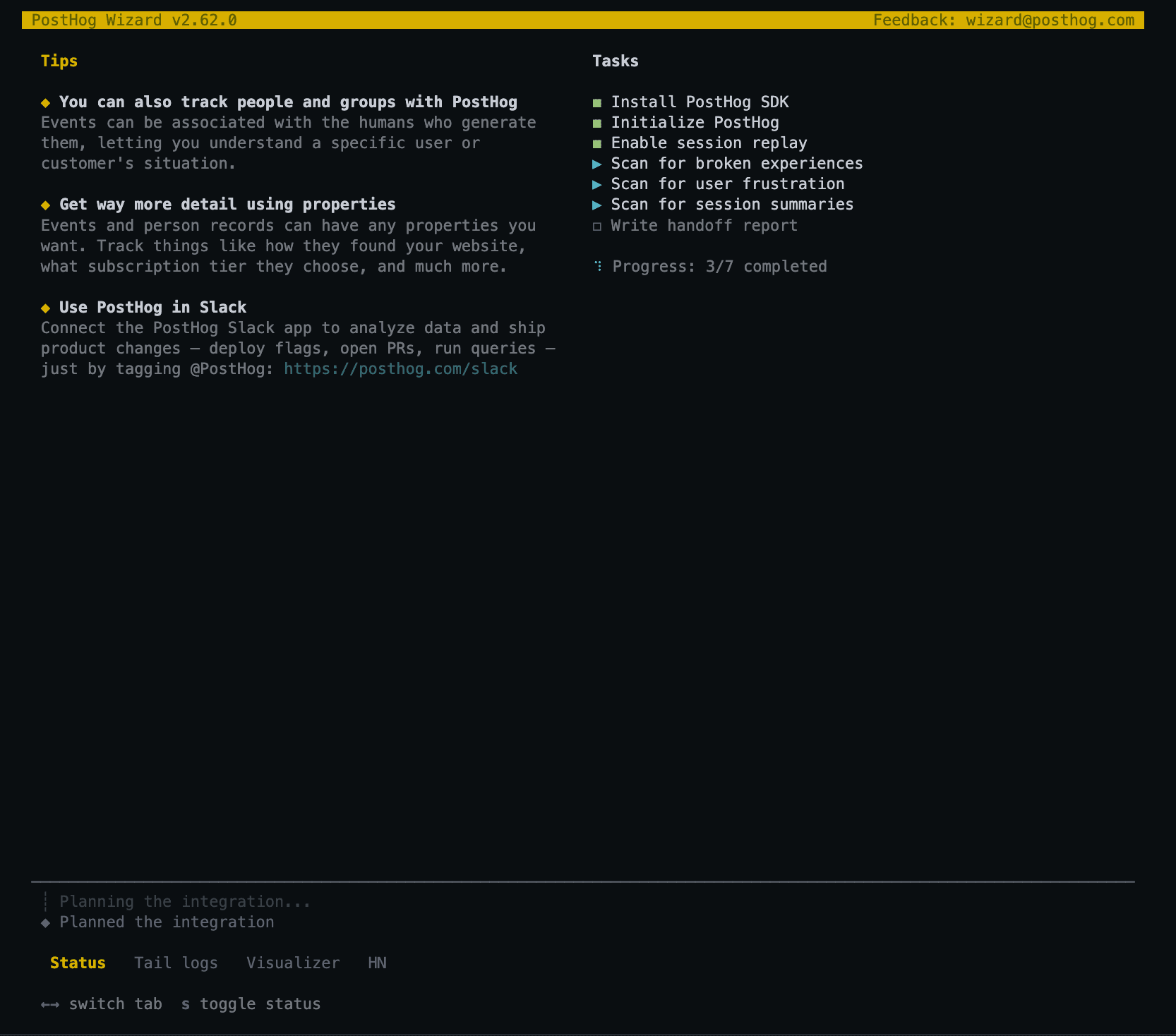
Task: Click the Scan for user frustration task
Action: (x=728, y=184)
